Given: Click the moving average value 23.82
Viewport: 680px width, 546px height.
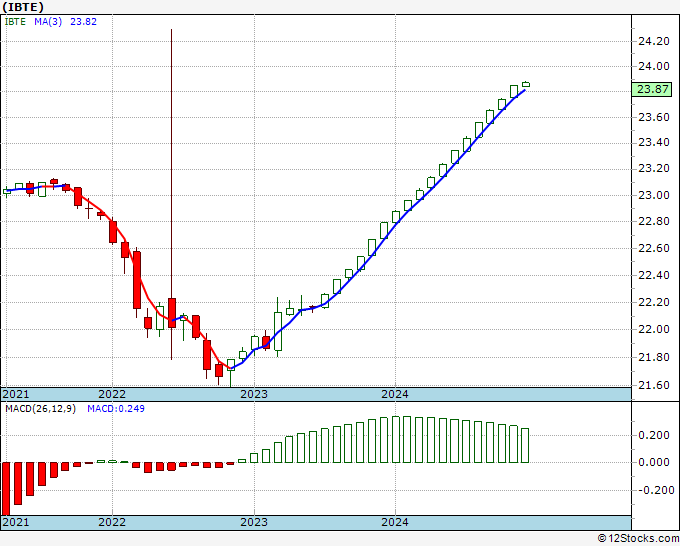Looking at the screenshot, I should pos(83,22).
